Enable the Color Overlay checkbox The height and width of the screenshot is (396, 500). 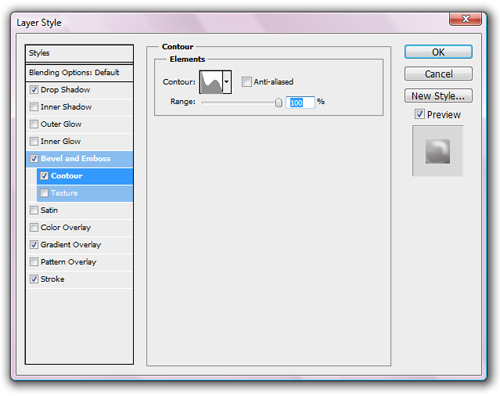coord(34,227)
